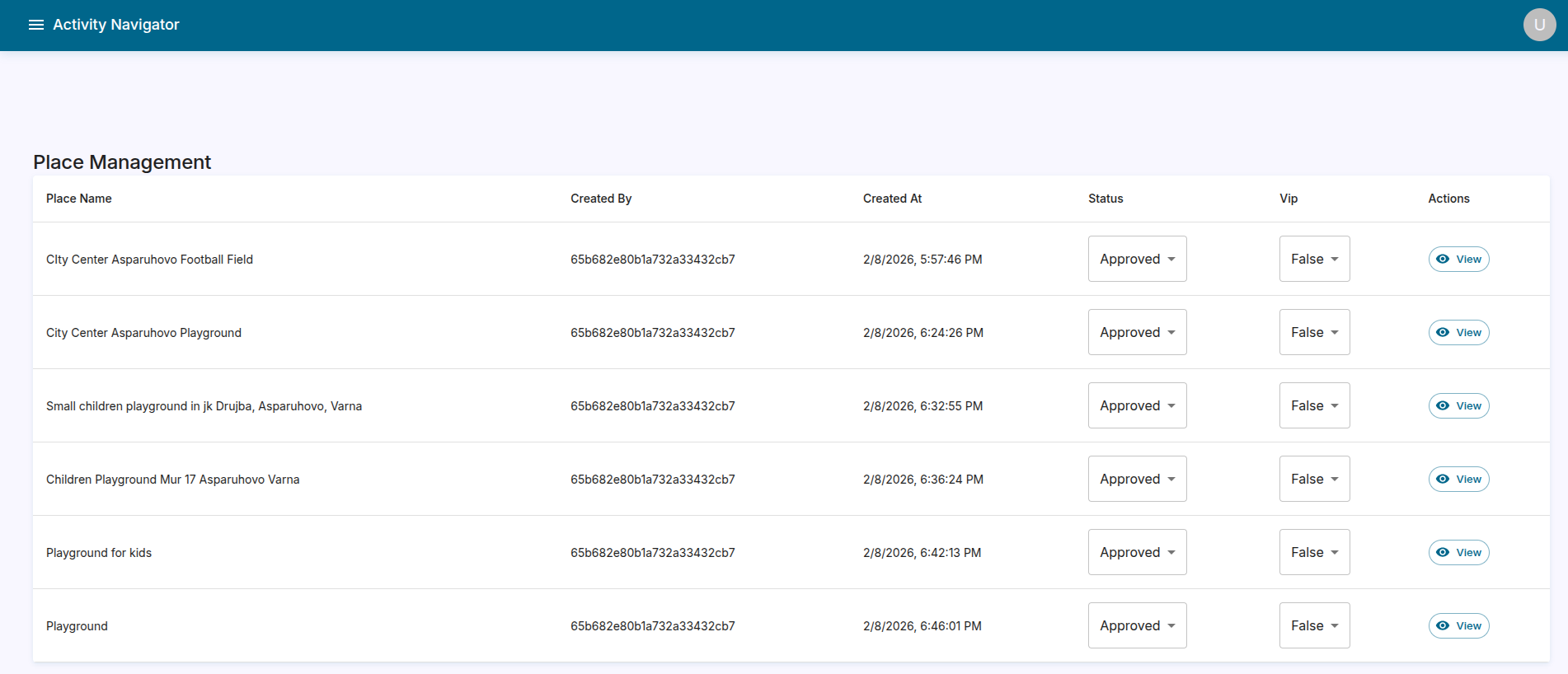
Task: Click eye icon for City Center Asparuhovo Football Field
Action: tap(1443, 259)
